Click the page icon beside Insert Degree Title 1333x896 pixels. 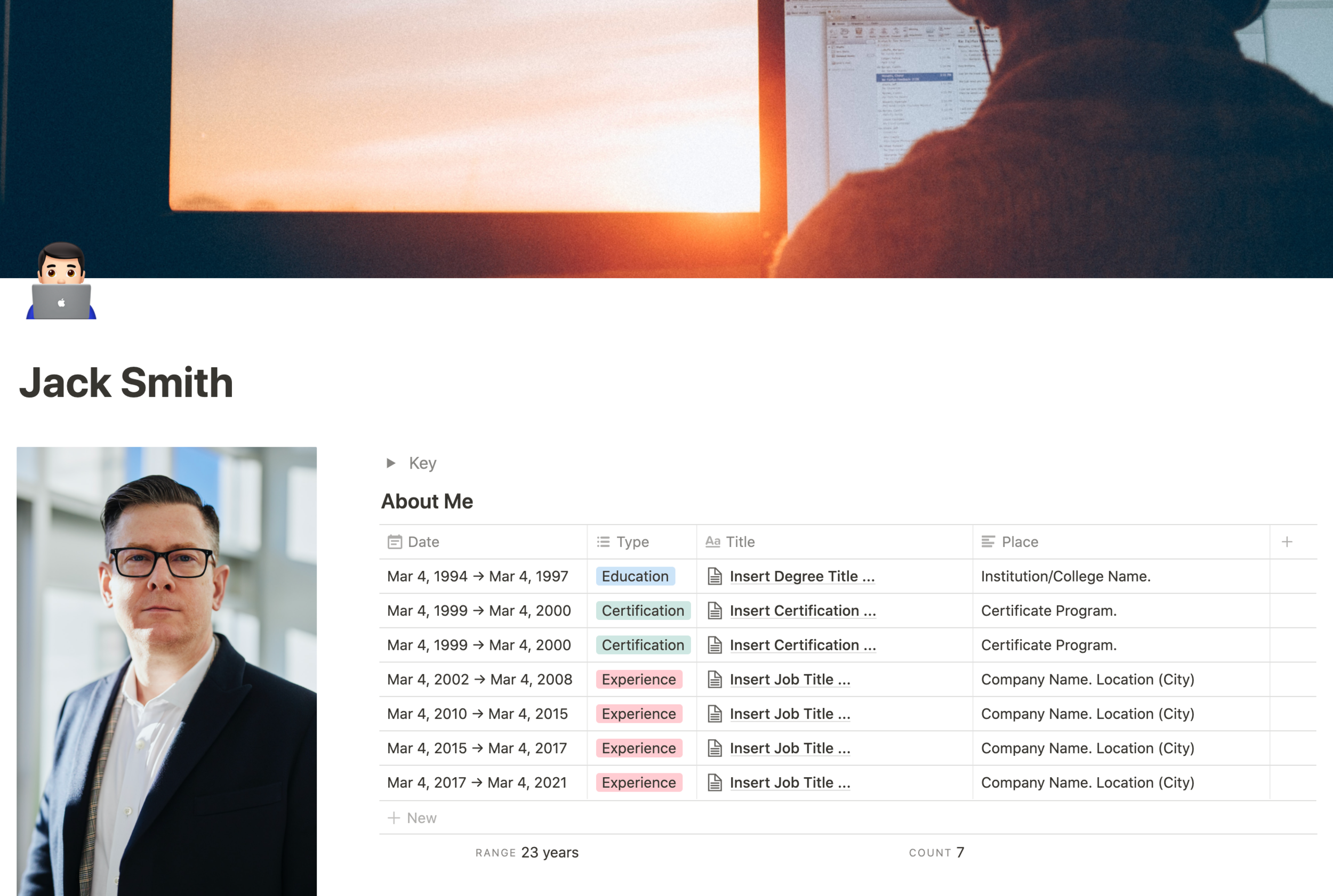coord(714,576)
